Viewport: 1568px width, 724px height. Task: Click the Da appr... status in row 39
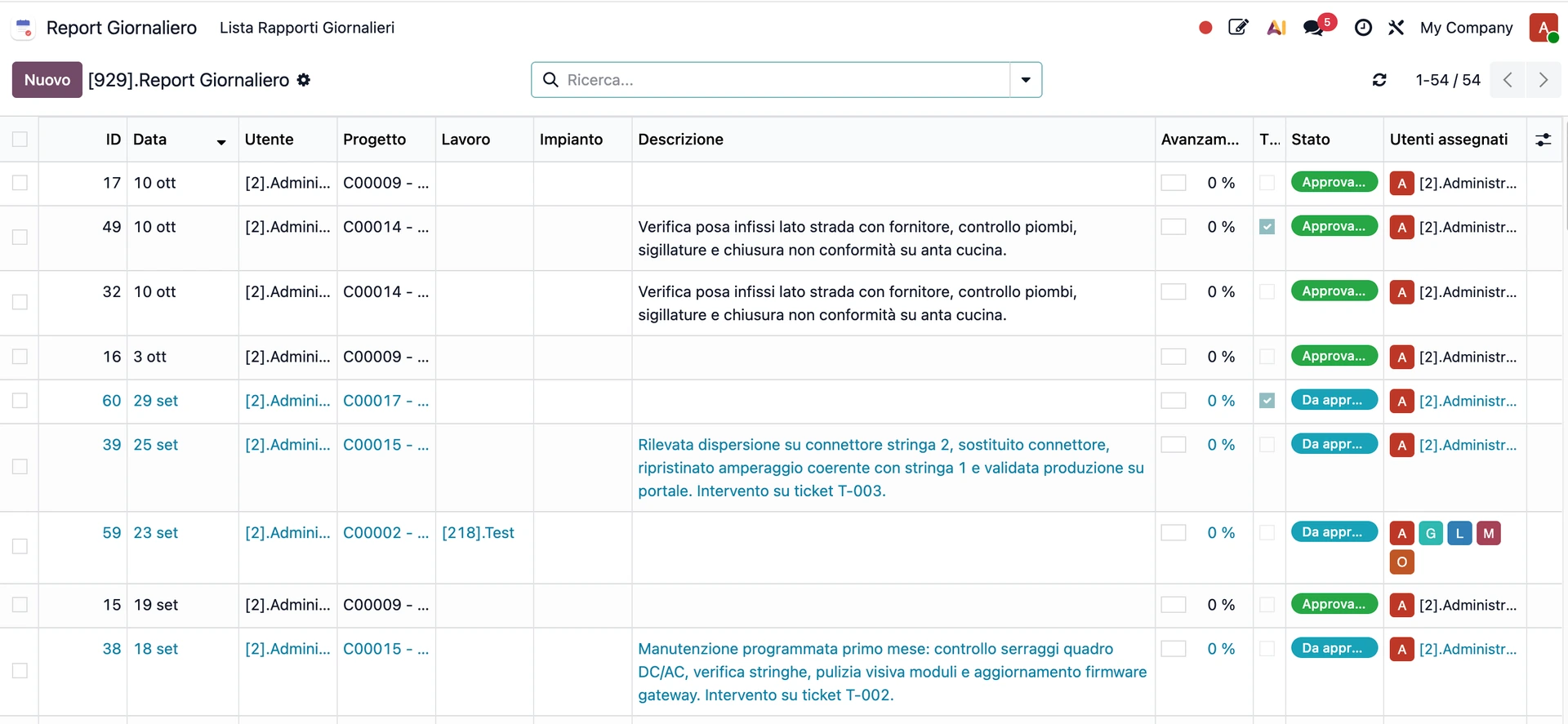coord(1334,444)
